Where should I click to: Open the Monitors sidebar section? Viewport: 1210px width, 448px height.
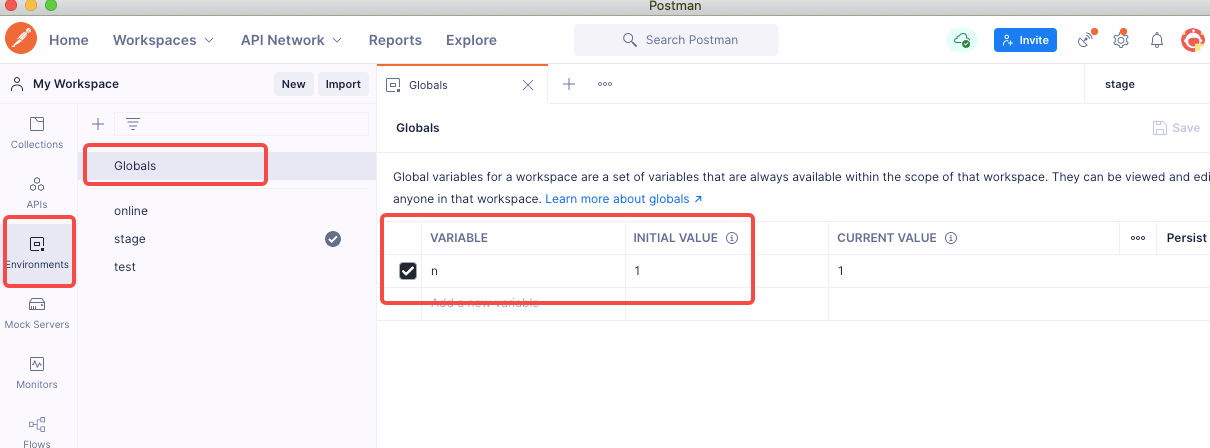[37, 372]
